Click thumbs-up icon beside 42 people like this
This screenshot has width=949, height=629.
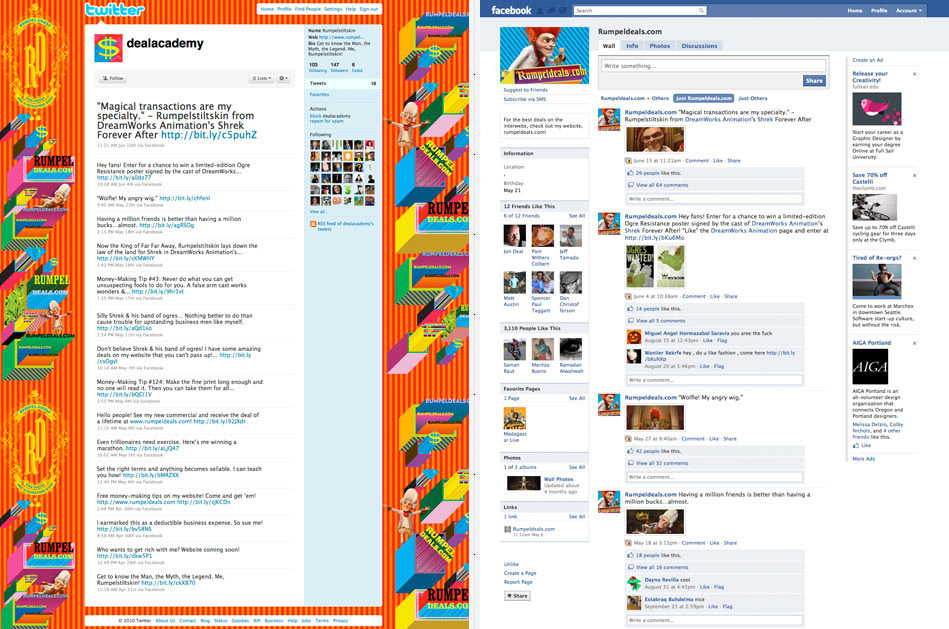click(x=630, y=451)
